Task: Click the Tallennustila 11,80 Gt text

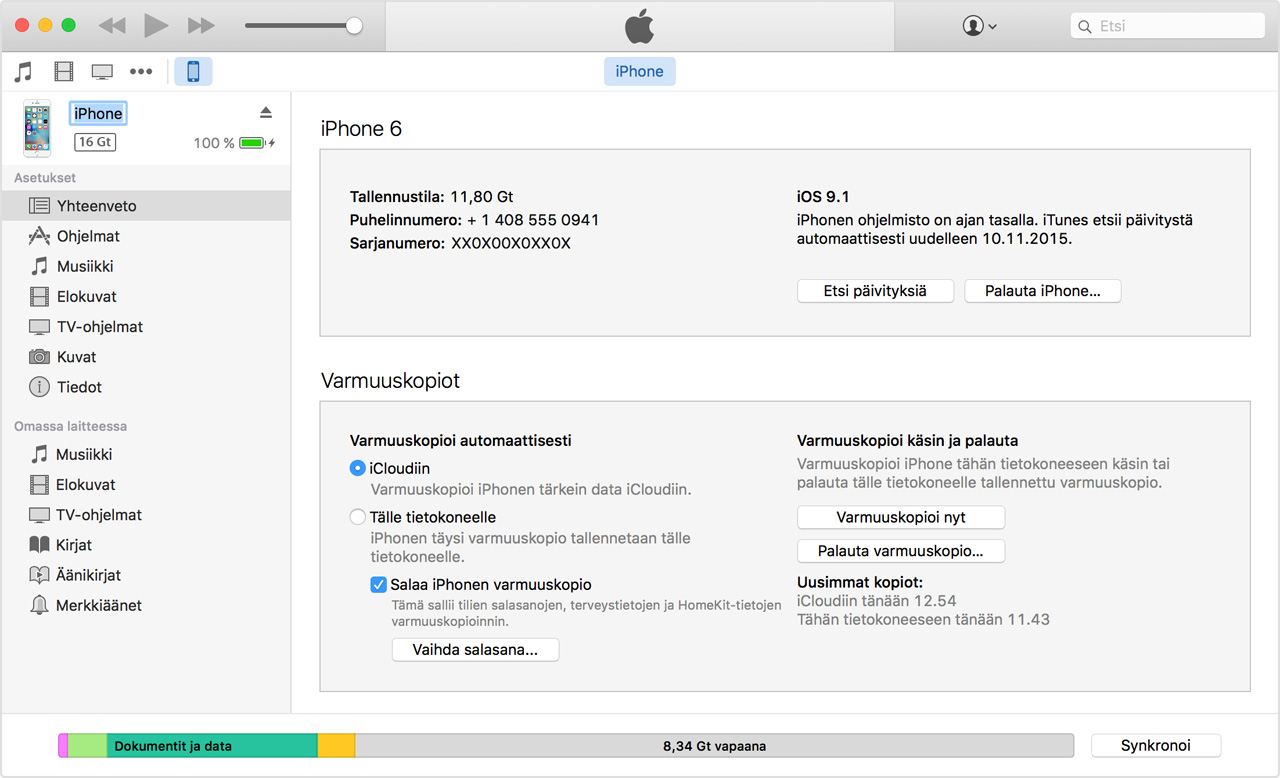Action: point(431,197)
